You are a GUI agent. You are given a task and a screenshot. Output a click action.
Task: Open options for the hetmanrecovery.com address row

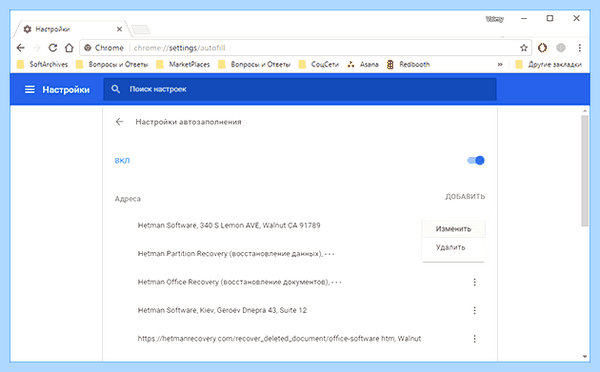474,339
